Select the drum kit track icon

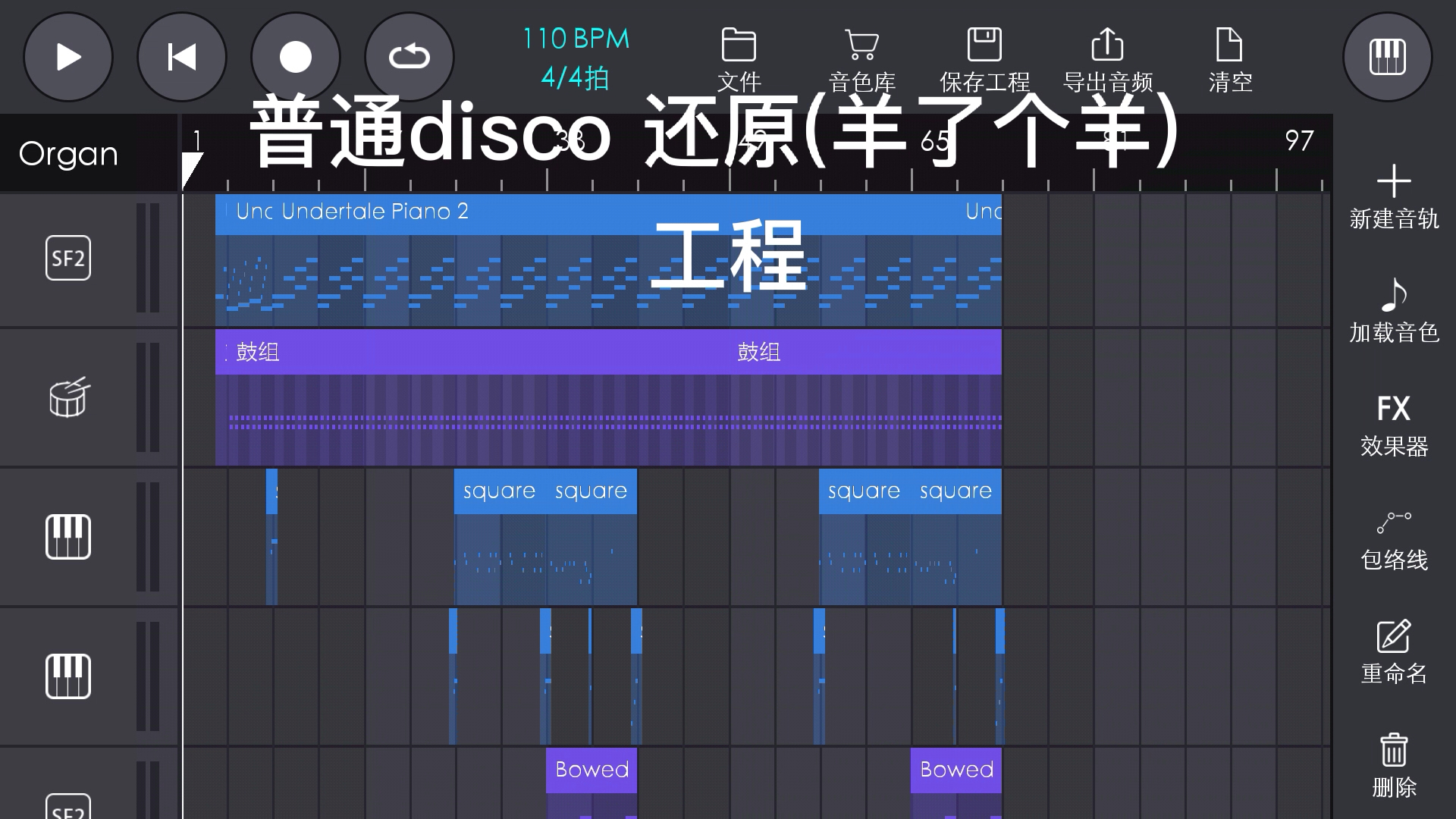coord(68,397)
